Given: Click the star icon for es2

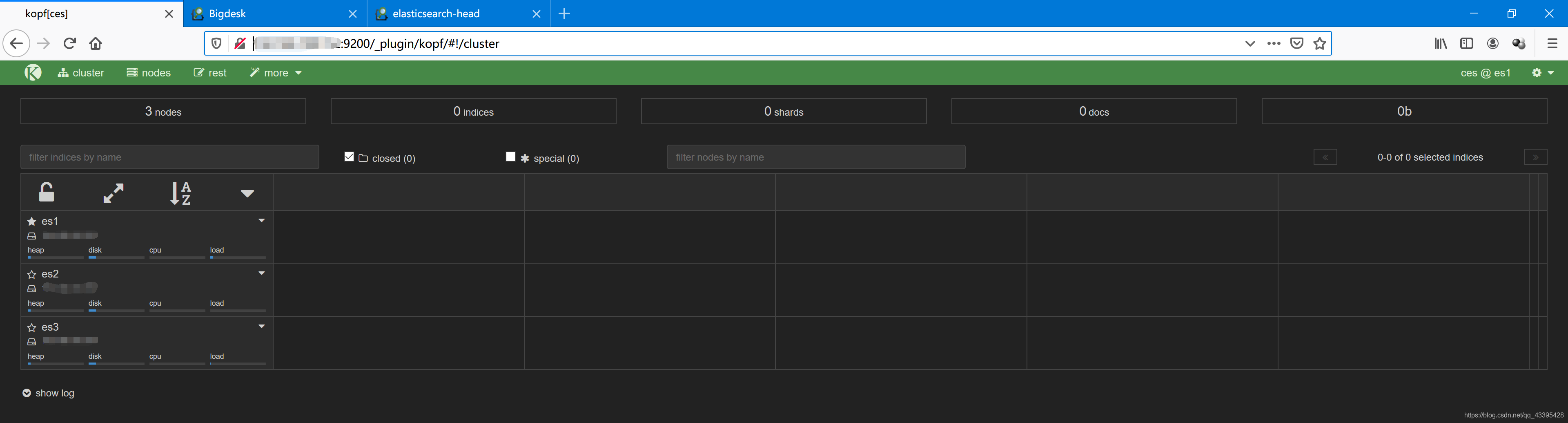Looking at the screenshot, I should (32, 274).
